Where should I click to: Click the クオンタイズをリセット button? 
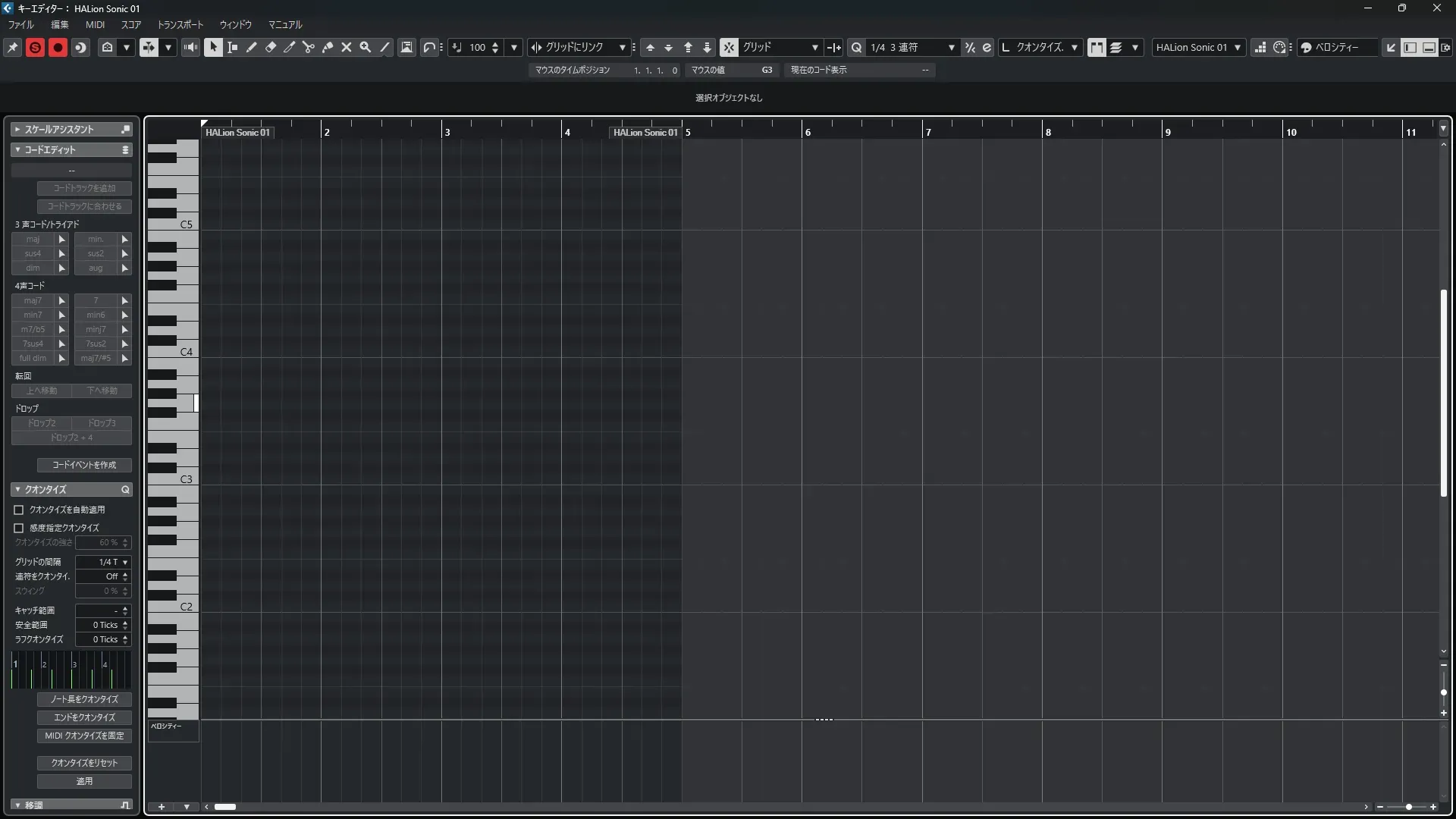84,763
